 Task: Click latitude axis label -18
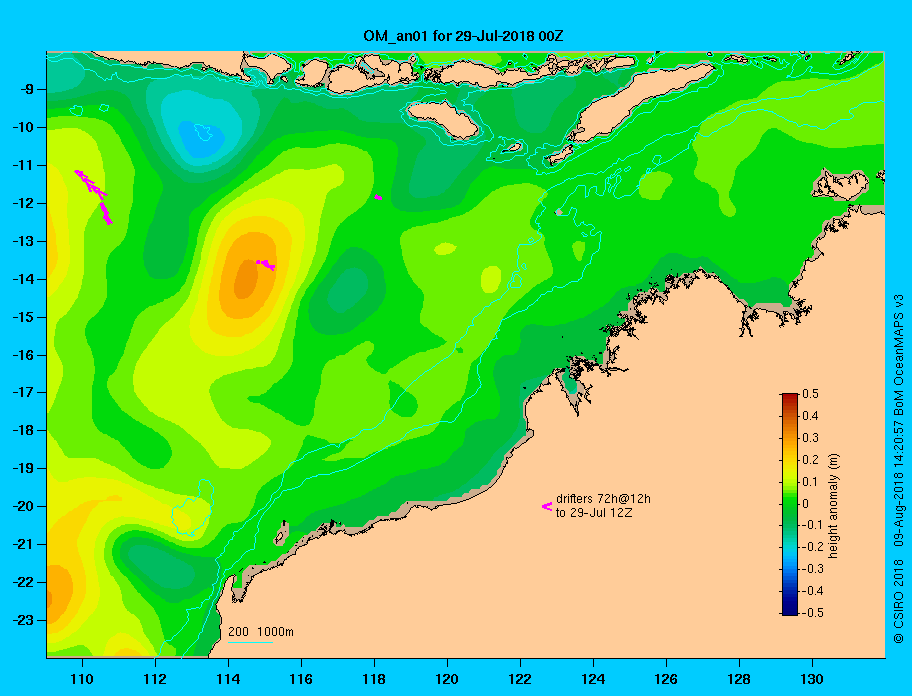tap(22, 431)
